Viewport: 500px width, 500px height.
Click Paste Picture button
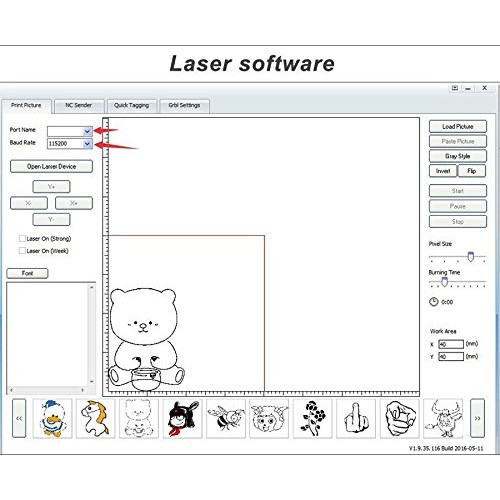pos(458,141)
